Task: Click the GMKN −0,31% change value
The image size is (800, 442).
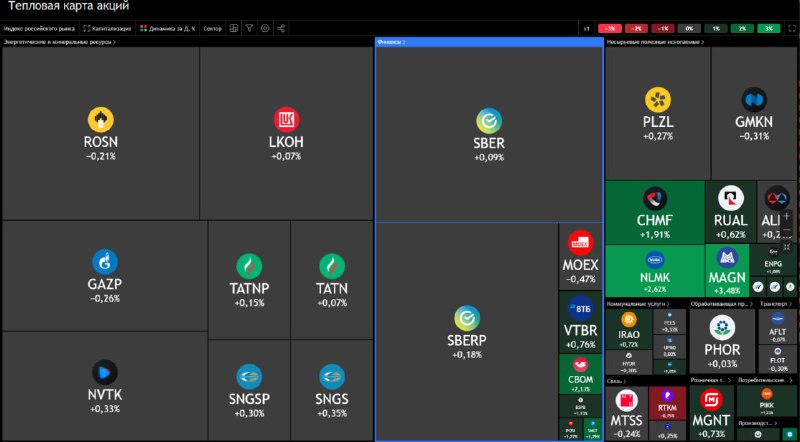Action: [x=754, y=136]
